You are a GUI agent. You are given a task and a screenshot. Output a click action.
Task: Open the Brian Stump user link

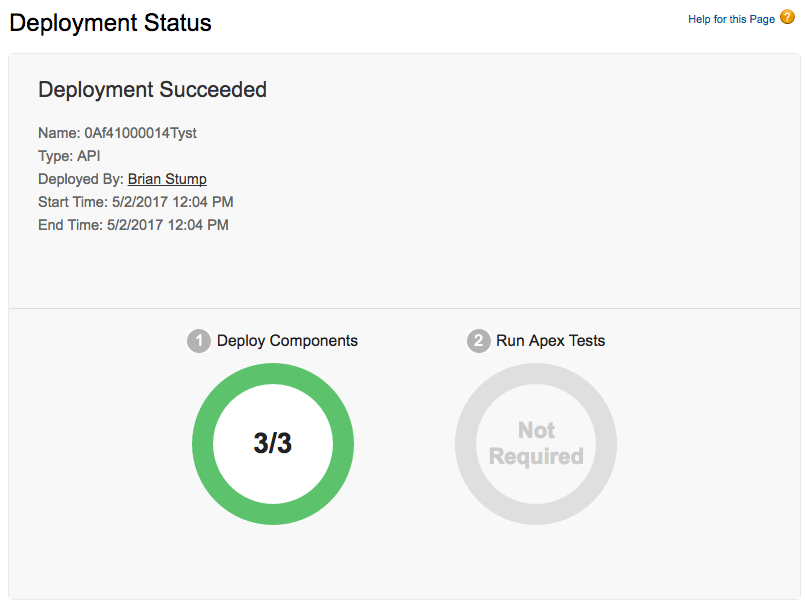tap(167, 178)
